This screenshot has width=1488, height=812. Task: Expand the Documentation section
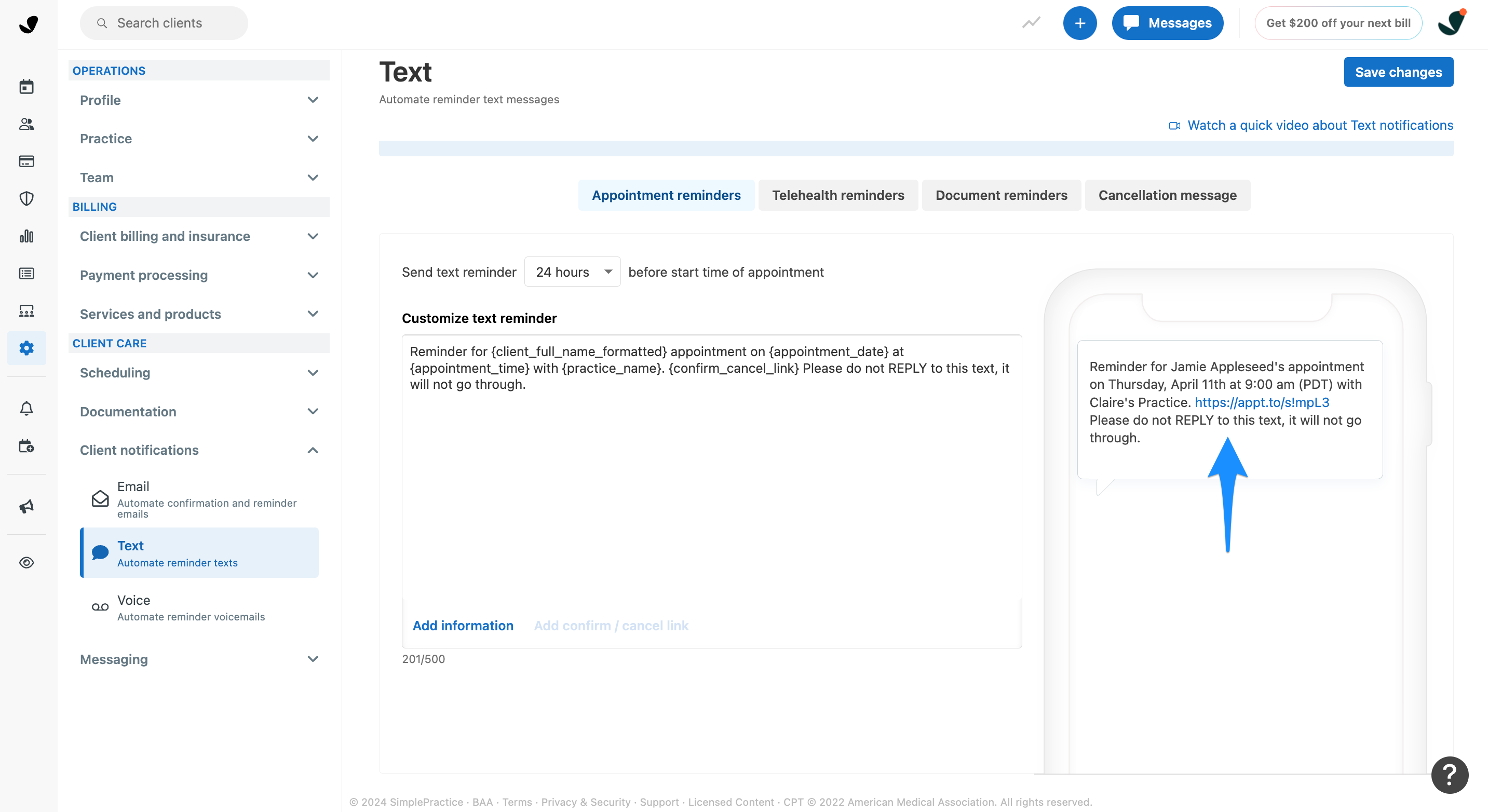pyautogui.click(x=199, y=411)
